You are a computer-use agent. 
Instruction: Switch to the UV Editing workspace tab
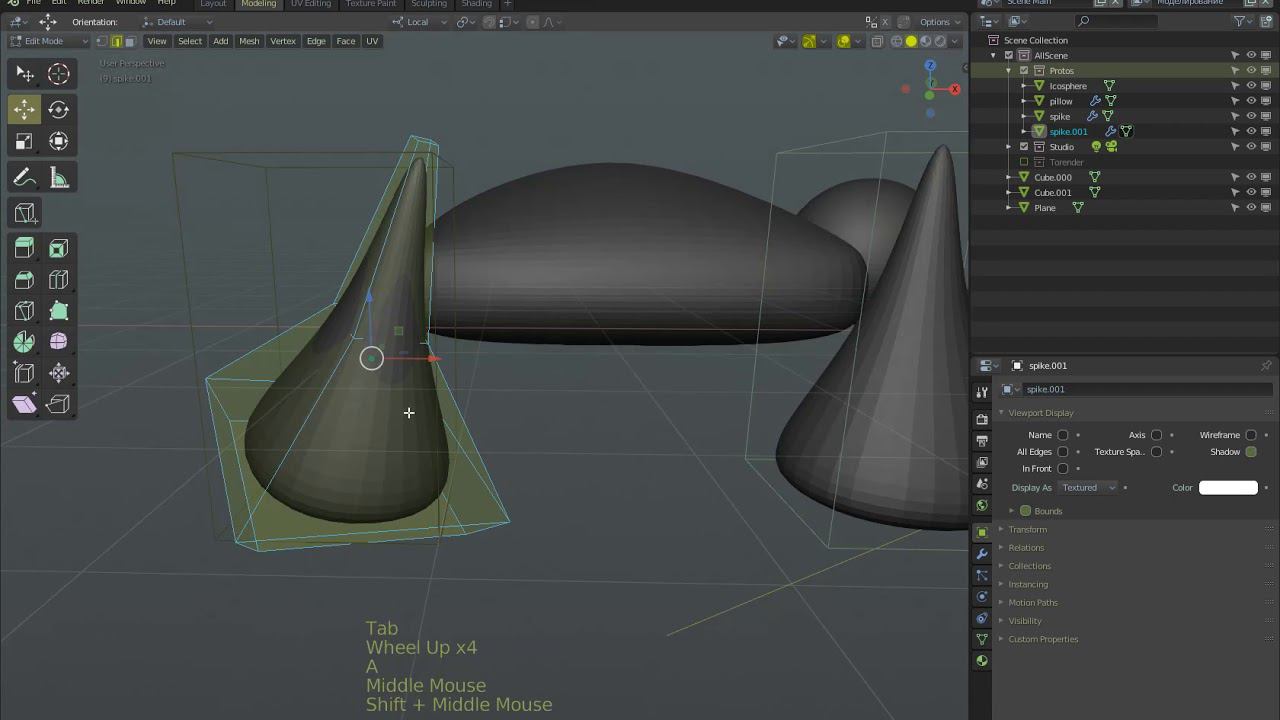click(310, 4)
